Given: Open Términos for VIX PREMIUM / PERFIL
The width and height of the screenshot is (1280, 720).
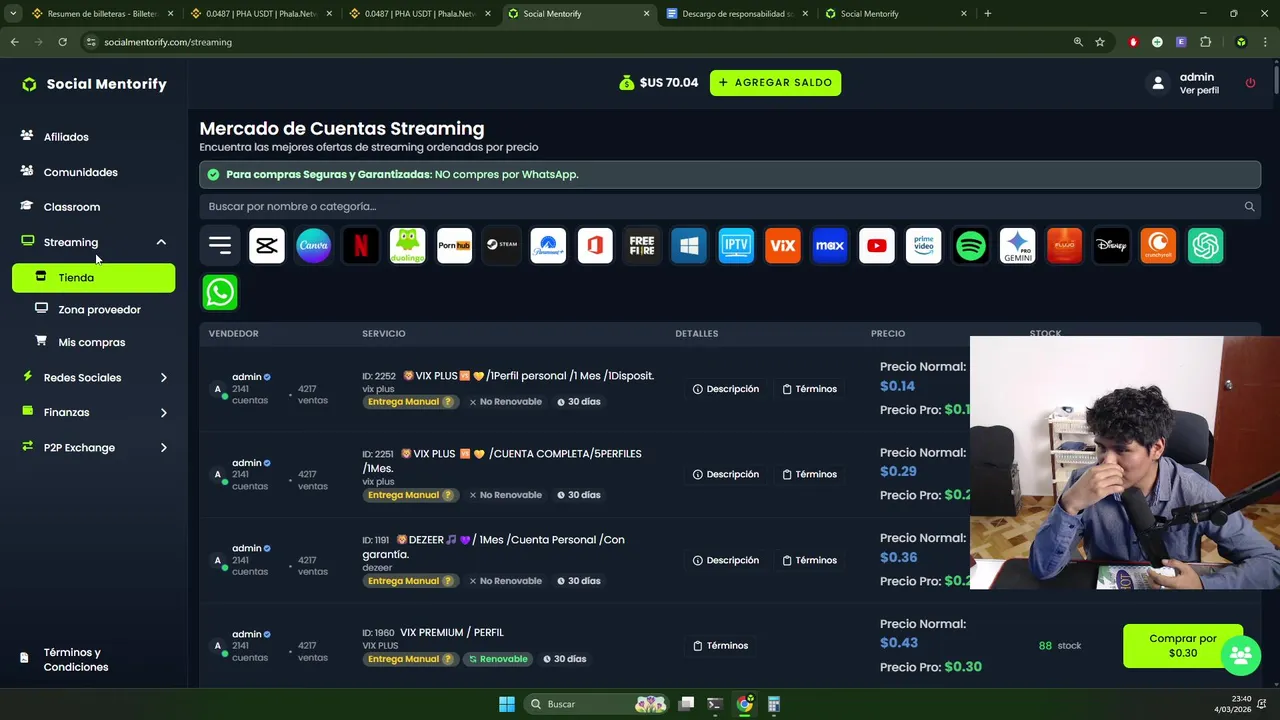Looking at the screenshot, I should point(721,646).
